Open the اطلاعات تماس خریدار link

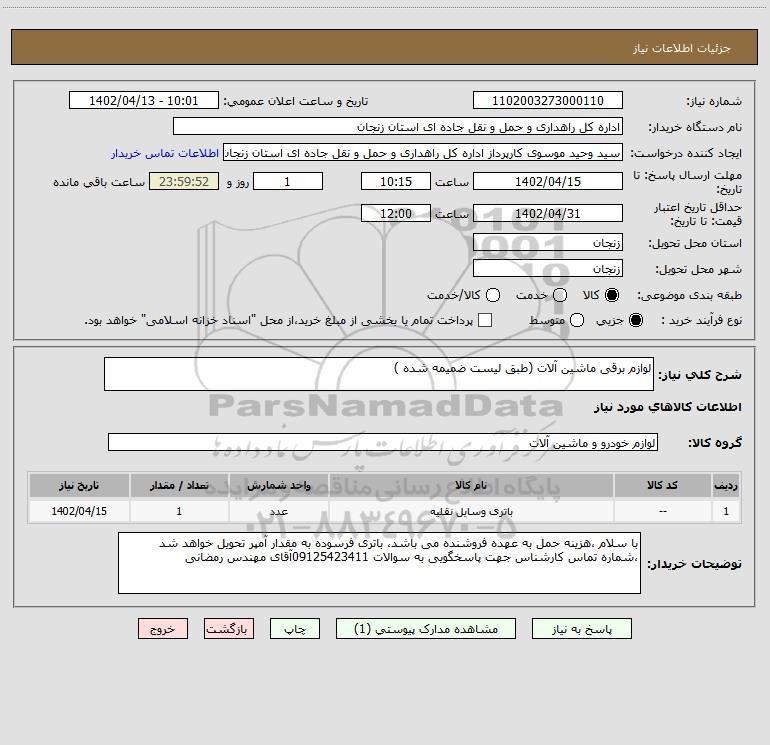(165, 153)
